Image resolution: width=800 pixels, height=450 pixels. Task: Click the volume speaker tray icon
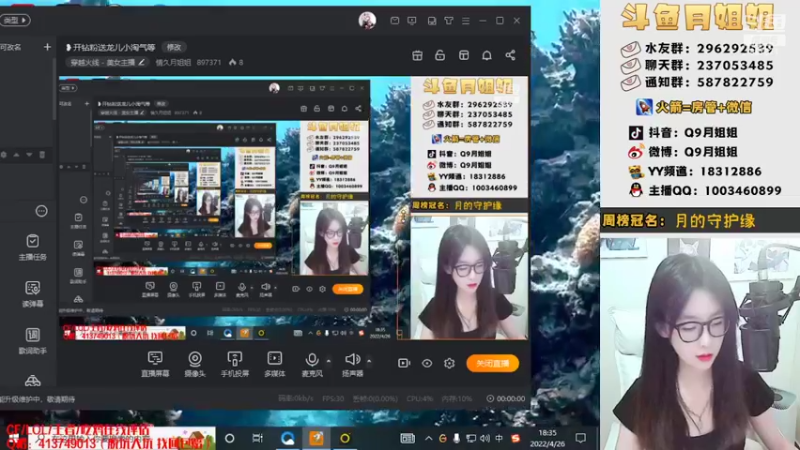485,438
